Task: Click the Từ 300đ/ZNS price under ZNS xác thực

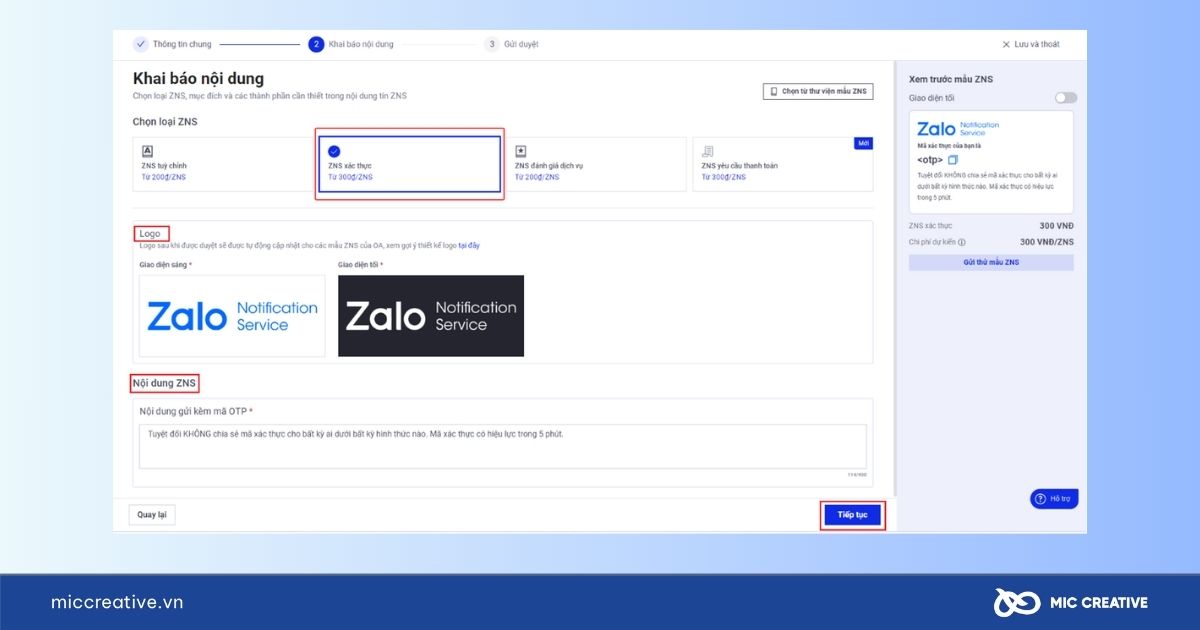Action: pos(350,177)
